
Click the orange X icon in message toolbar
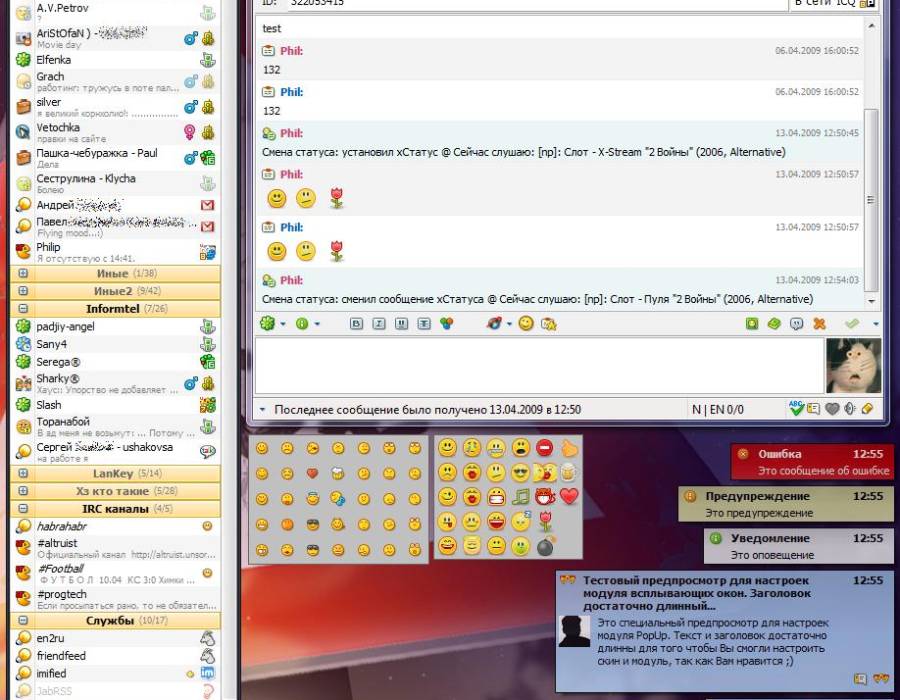click(819, 324)
